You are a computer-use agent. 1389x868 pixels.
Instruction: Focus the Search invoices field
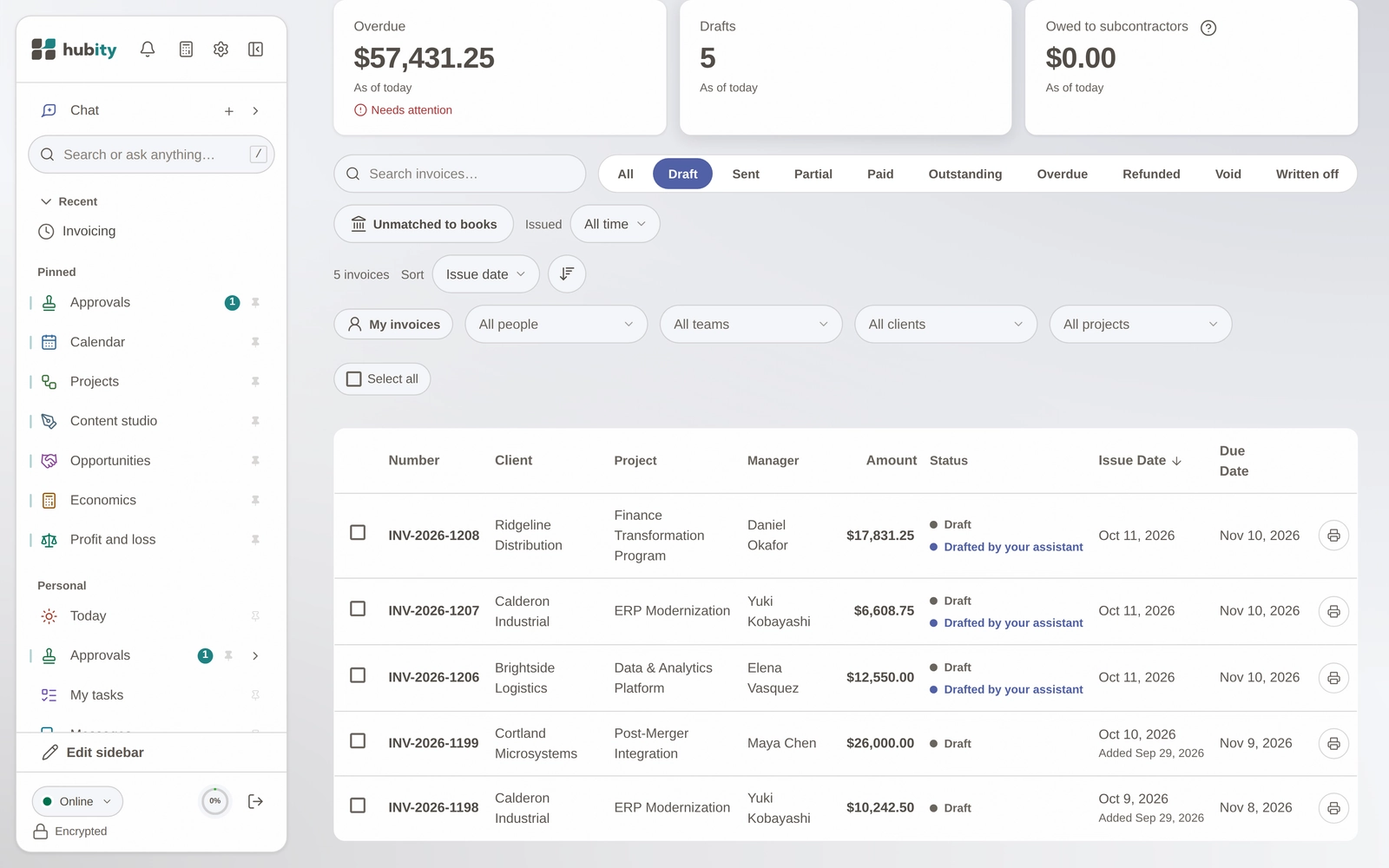click(460, 174)
